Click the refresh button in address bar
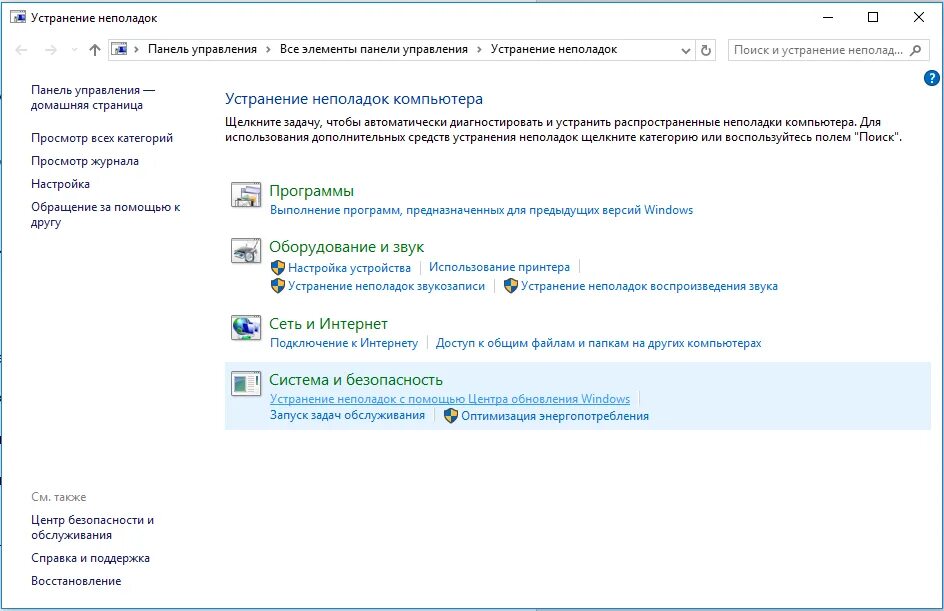Screen dimensions: 944x611 (706, 50)
